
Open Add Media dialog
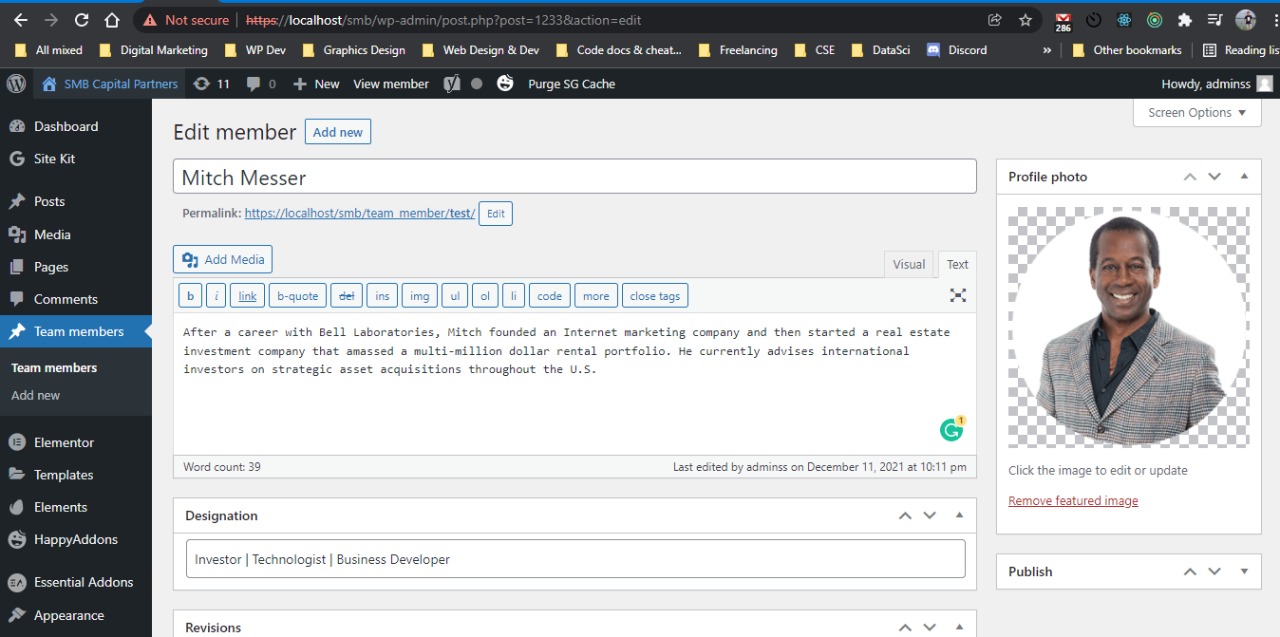(222, 259)
